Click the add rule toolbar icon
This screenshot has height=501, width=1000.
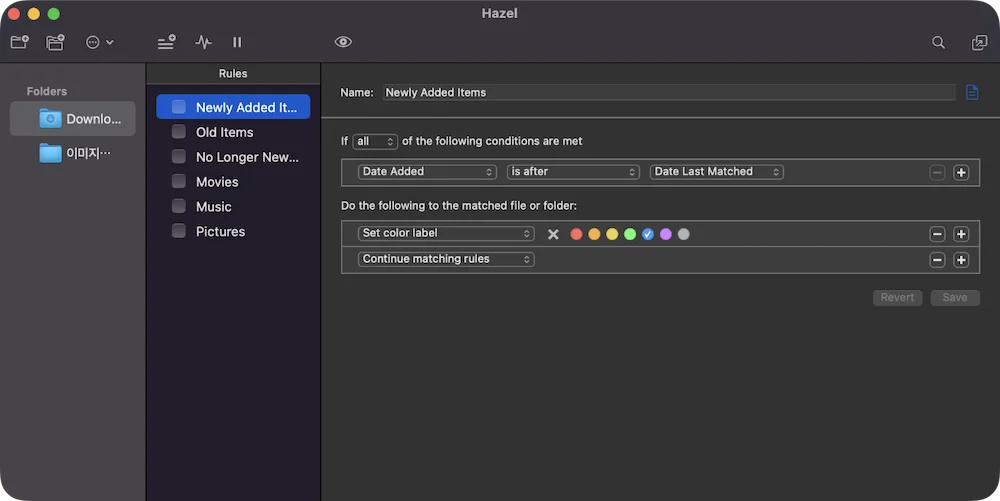point(166,42)
